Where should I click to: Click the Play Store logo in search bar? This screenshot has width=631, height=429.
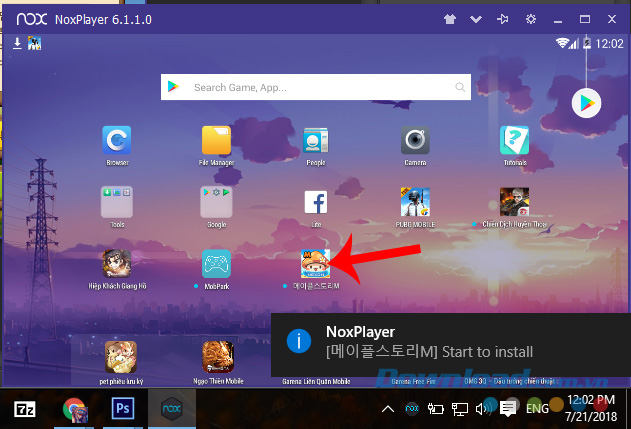click(x=173, y=87)
